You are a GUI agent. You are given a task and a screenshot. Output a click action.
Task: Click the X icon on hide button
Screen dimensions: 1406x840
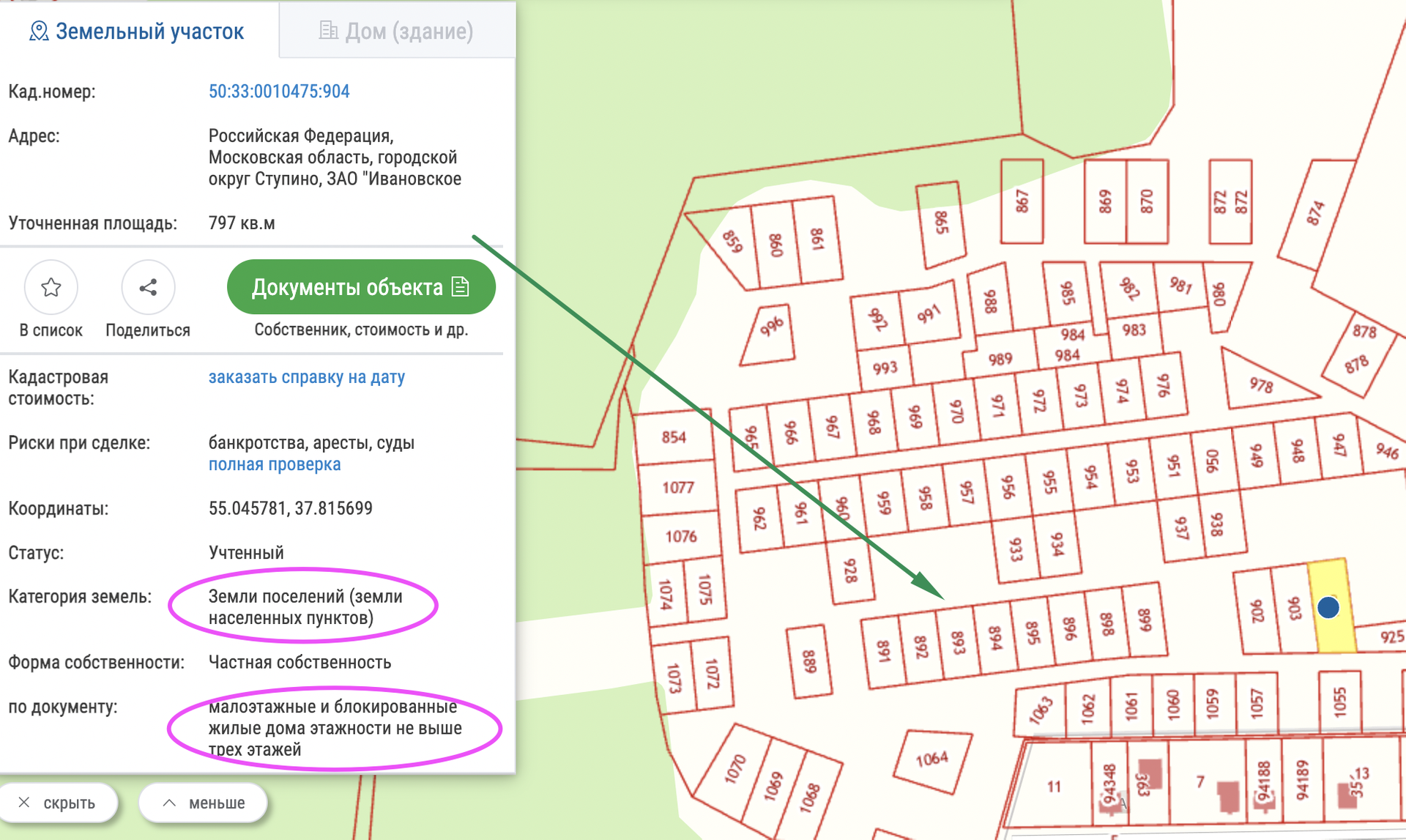(x=24, y=803)
